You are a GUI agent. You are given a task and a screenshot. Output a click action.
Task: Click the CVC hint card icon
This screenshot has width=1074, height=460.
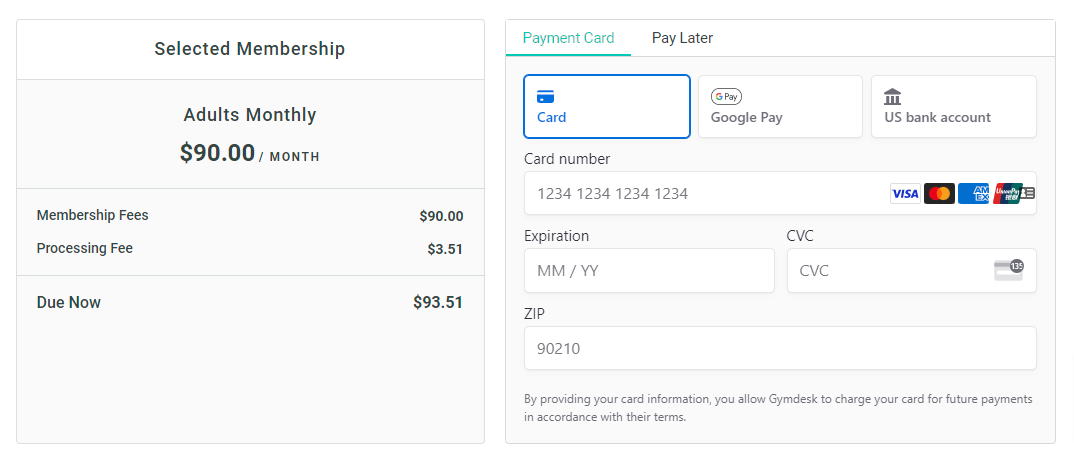point(1008,269)
